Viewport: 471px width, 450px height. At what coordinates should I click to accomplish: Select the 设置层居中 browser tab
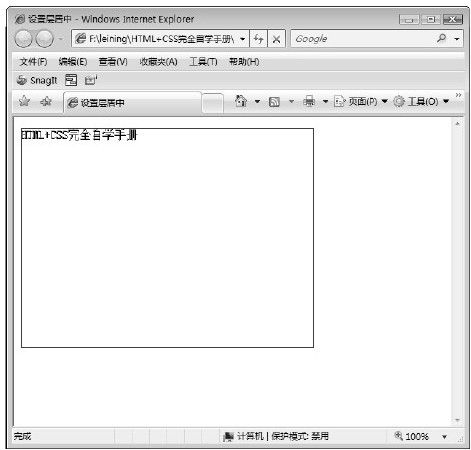[x=132, y=103]
